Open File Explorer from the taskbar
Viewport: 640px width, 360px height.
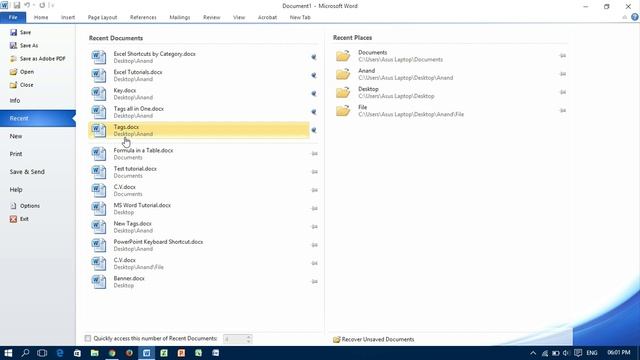[95, 353]
